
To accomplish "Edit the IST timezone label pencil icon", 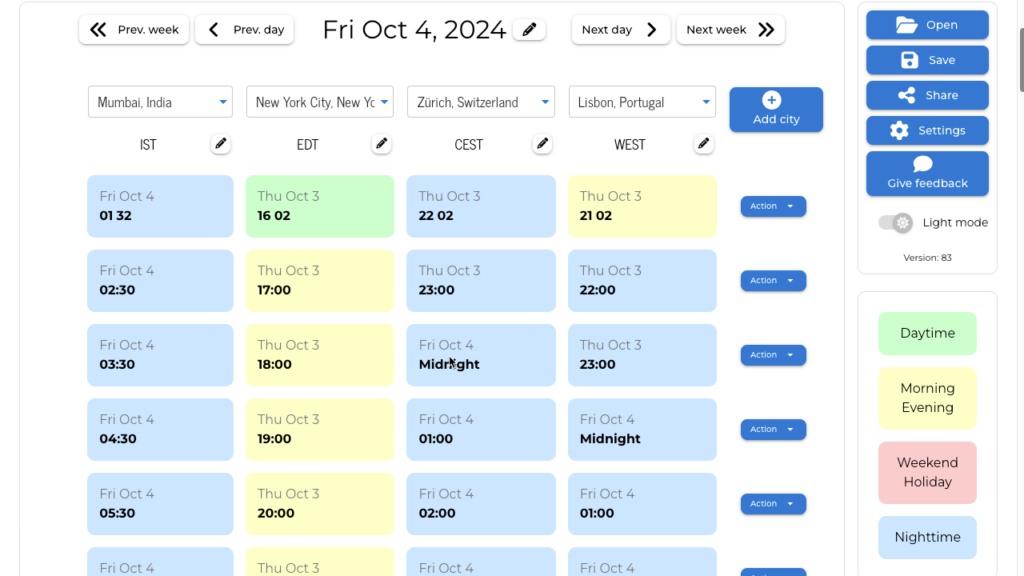I will 220,144.
